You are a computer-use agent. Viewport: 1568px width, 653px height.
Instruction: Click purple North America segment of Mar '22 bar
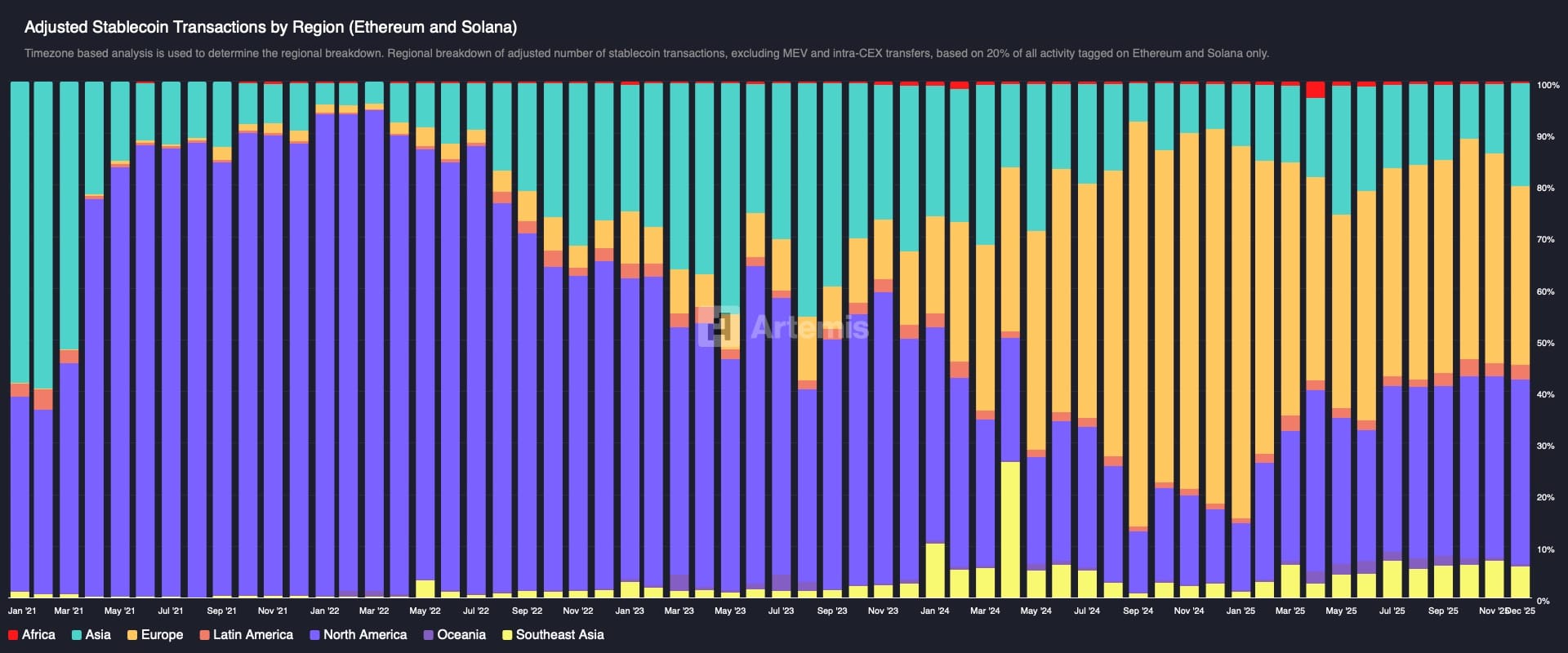coord(374,351)
